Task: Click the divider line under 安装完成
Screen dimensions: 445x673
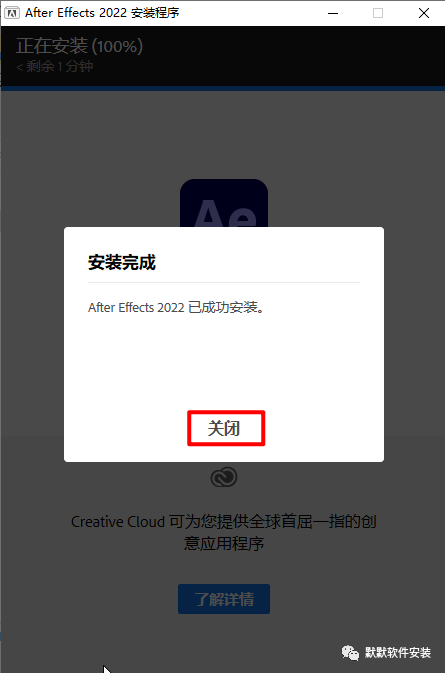Action: click(224, 282)
